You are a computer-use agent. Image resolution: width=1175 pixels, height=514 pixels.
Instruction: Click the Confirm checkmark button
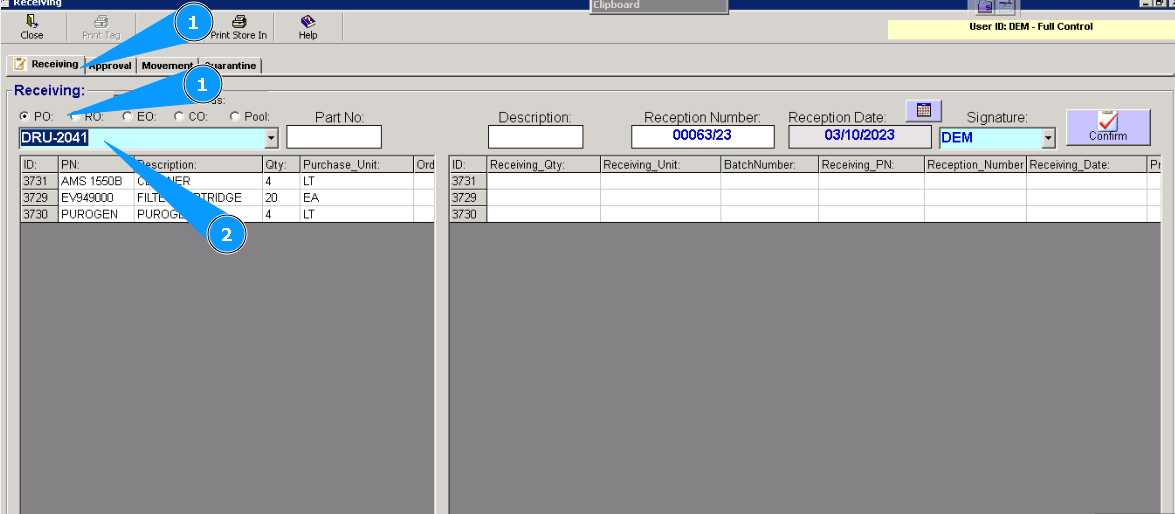(1108, 127)
